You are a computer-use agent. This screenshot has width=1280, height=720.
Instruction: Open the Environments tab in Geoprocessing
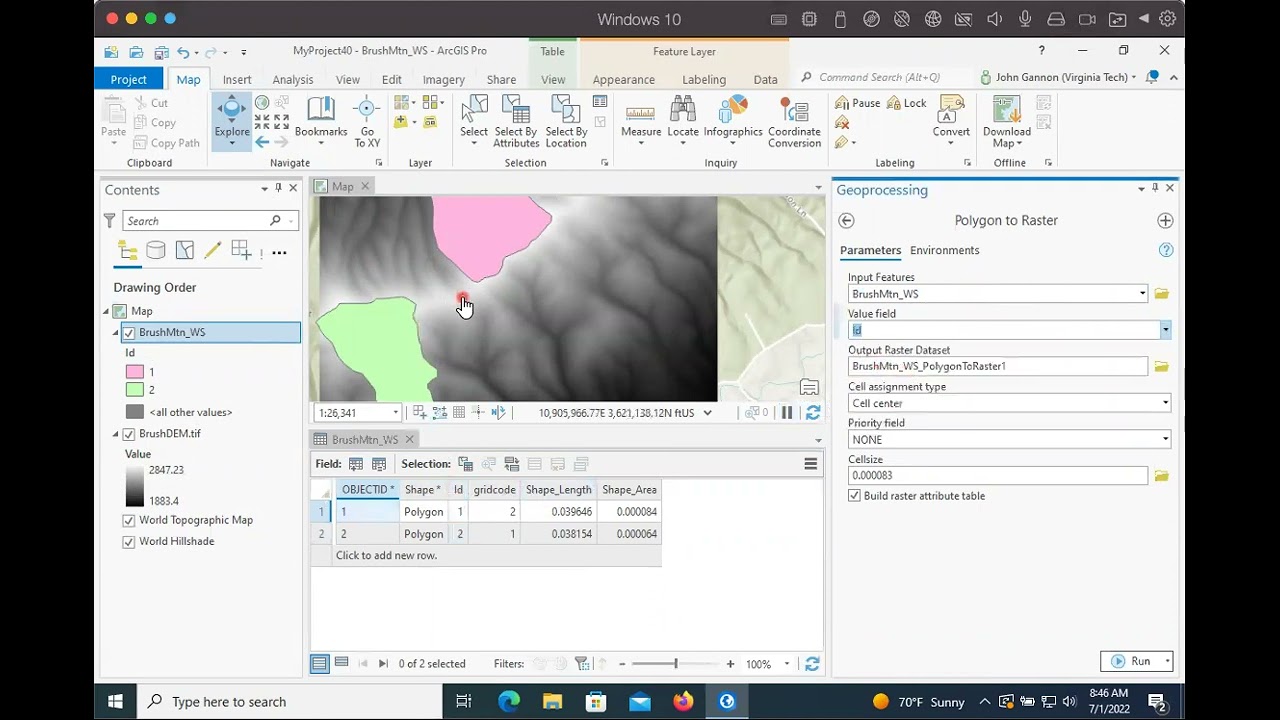944,250
